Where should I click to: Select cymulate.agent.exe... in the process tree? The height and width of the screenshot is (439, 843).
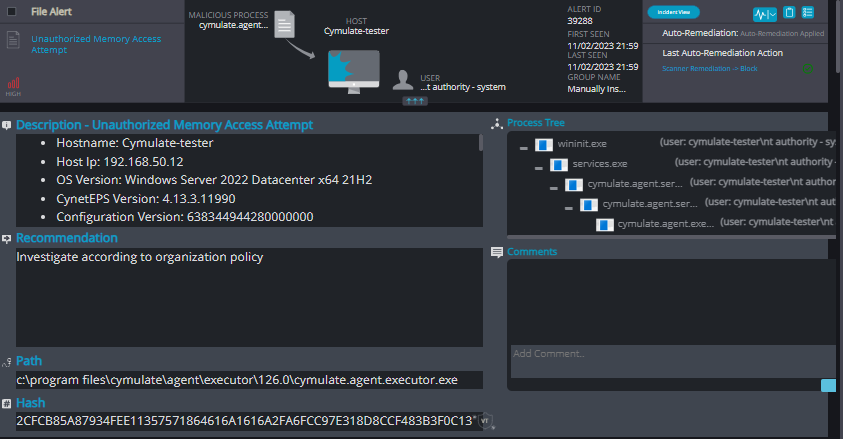click(666, 224)
